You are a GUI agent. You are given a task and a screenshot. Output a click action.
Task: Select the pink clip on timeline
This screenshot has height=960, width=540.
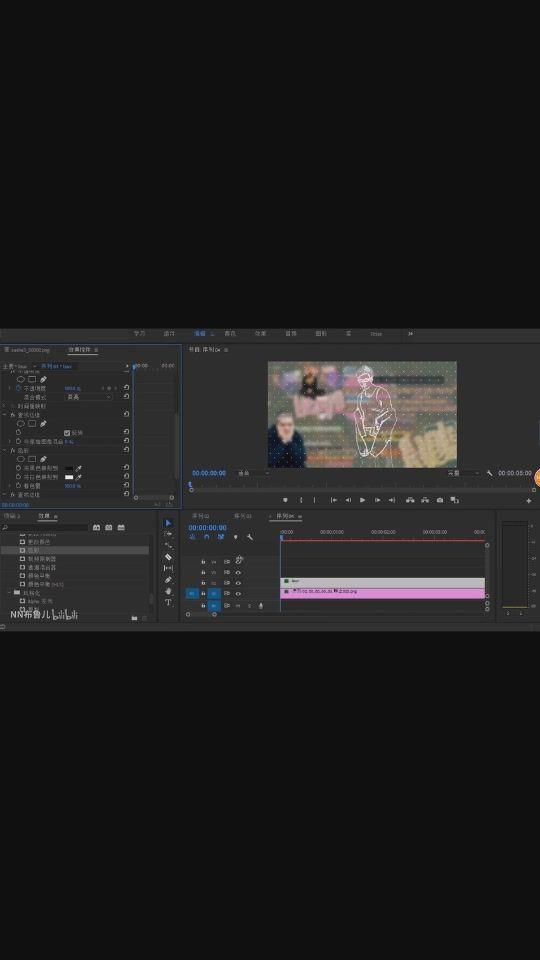[x=383, y=593]
